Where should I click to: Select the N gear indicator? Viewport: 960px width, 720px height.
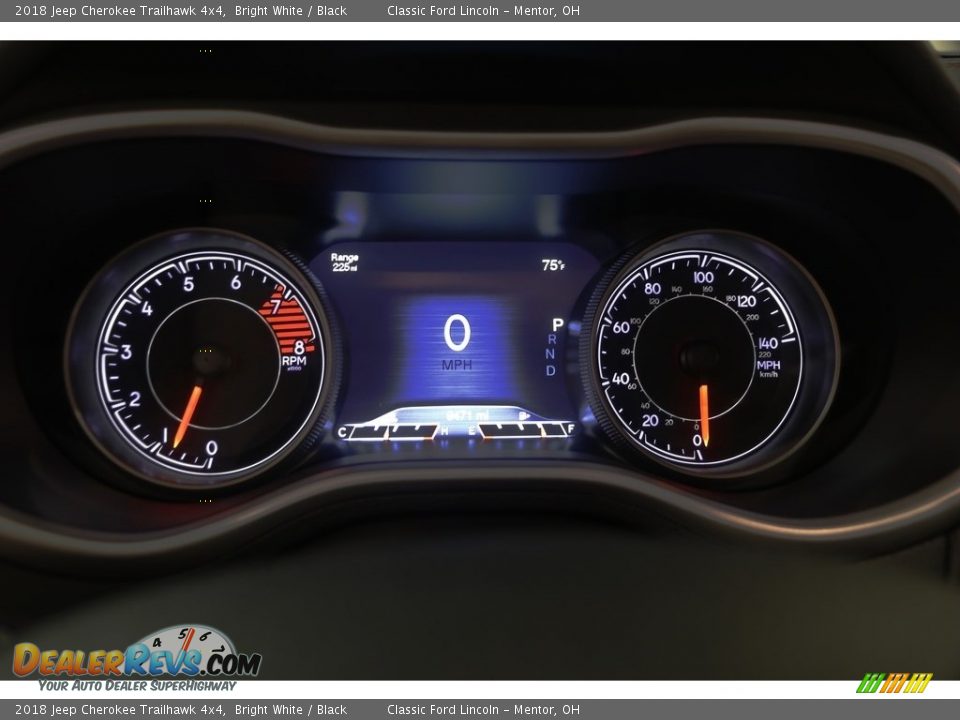coord(551,355)
